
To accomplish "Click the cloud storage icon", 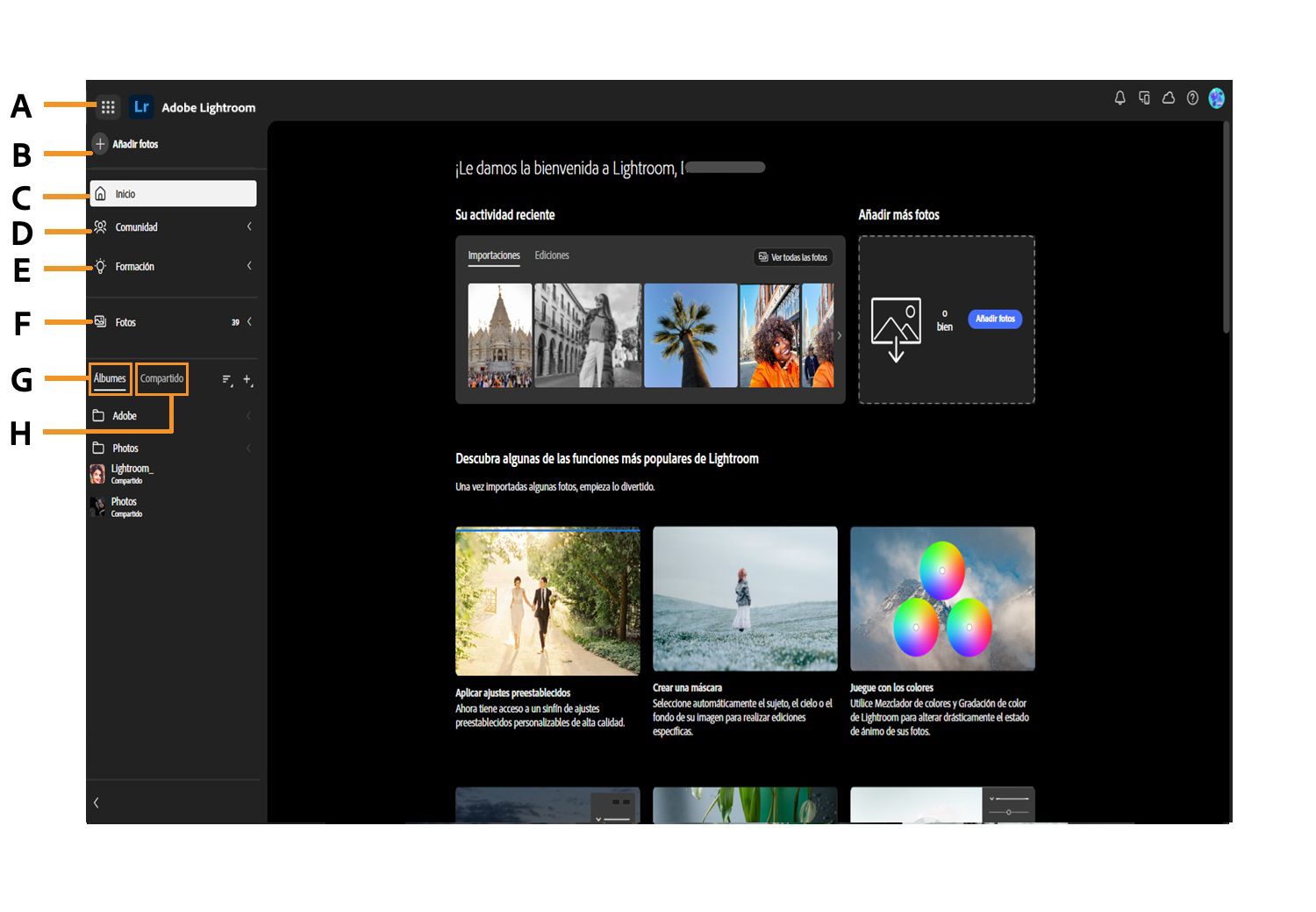I will click(1169, 98).
